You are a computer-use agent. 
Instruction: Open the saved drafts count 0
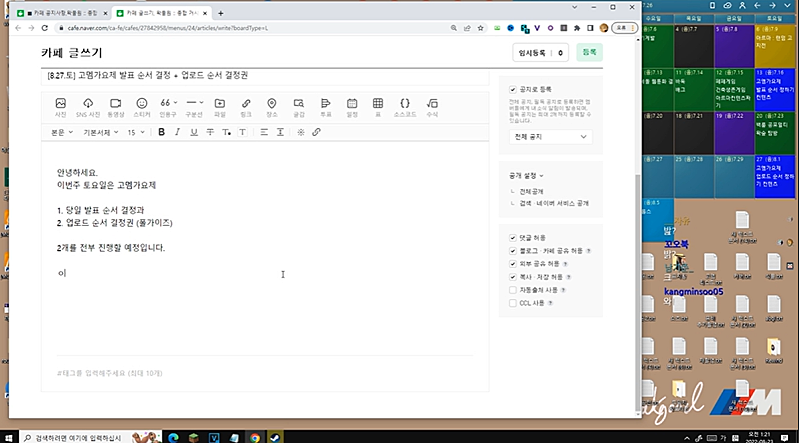point(560,53)
